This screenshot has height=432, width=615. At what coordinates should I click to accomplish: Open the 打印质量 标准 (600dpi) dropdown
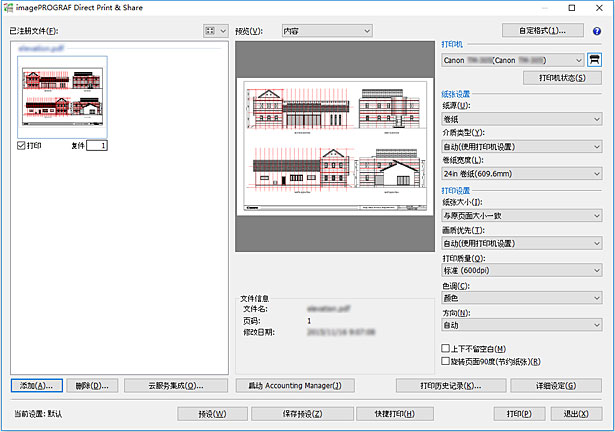[521, 270]
